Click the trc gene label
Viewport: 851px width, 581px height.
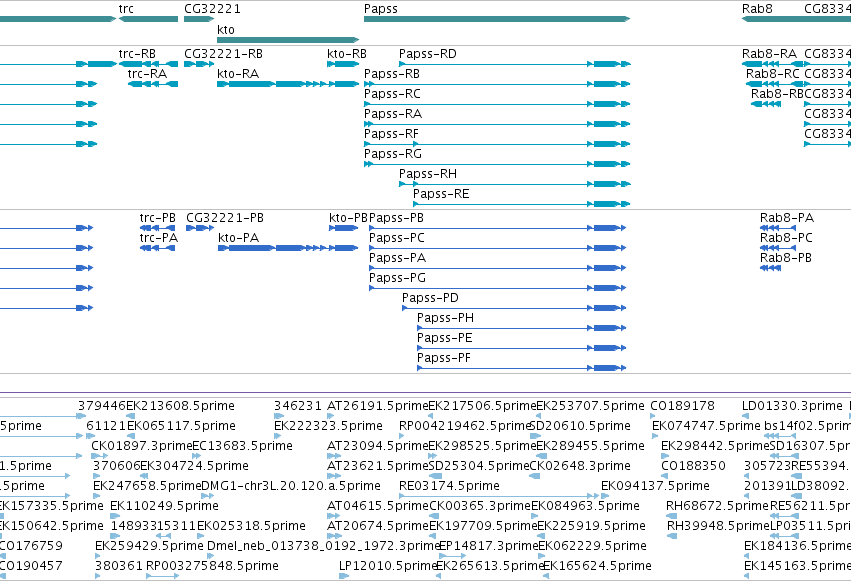(126, 9)
